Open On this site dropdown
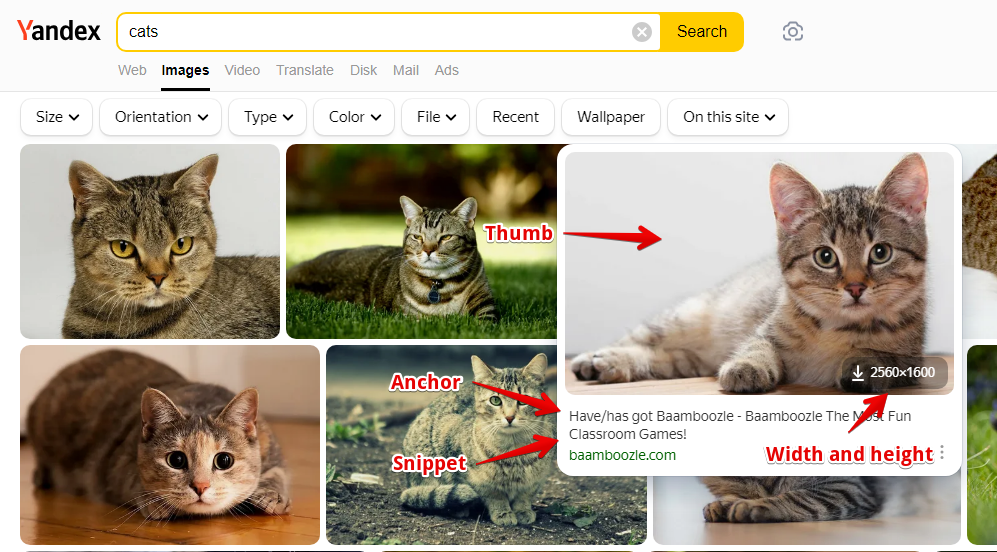 [728, 117]
